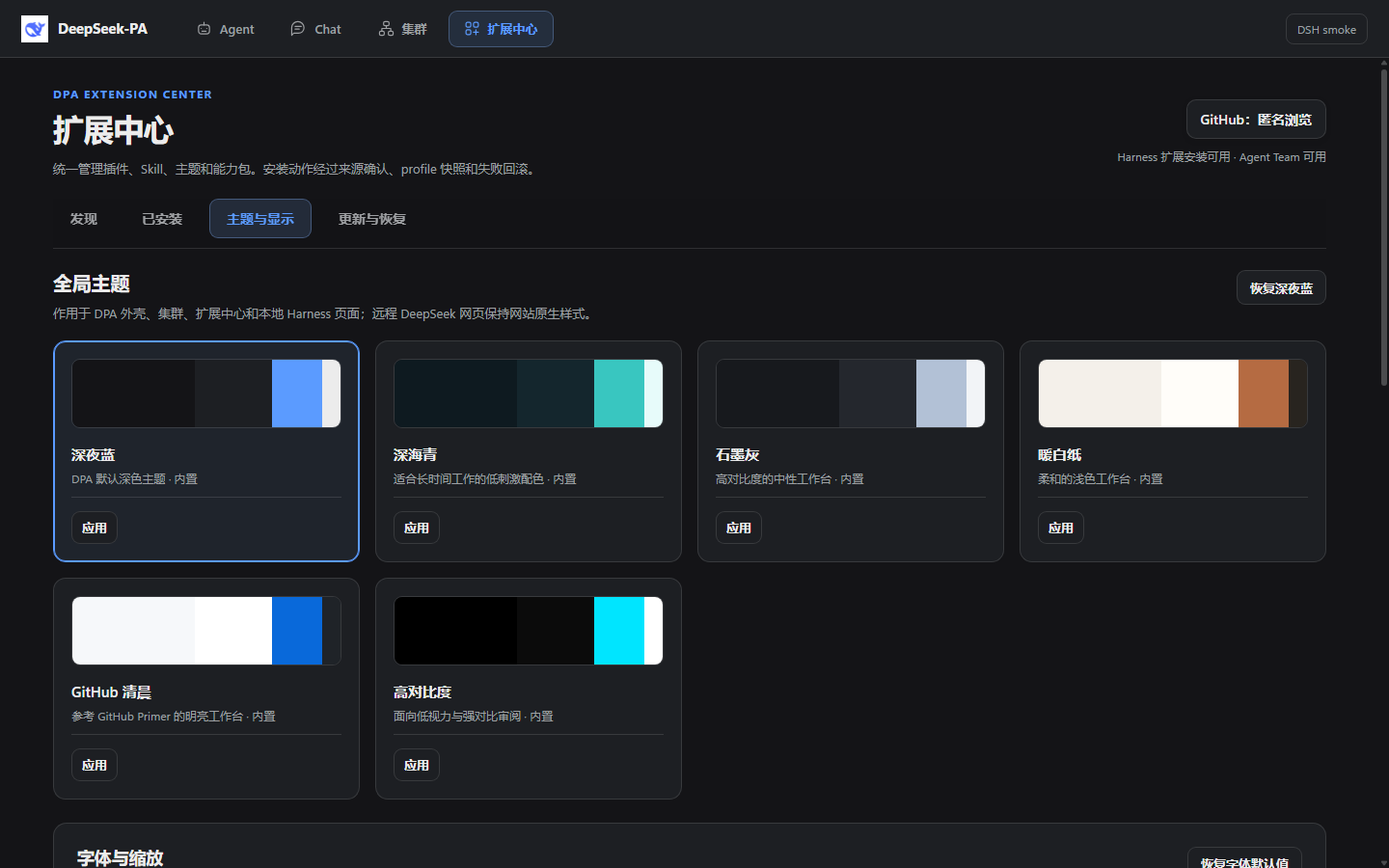The height and width of the screenshot is (868, 1389).
Task: Apply the 深海青 theme
Action: [417, 528]
